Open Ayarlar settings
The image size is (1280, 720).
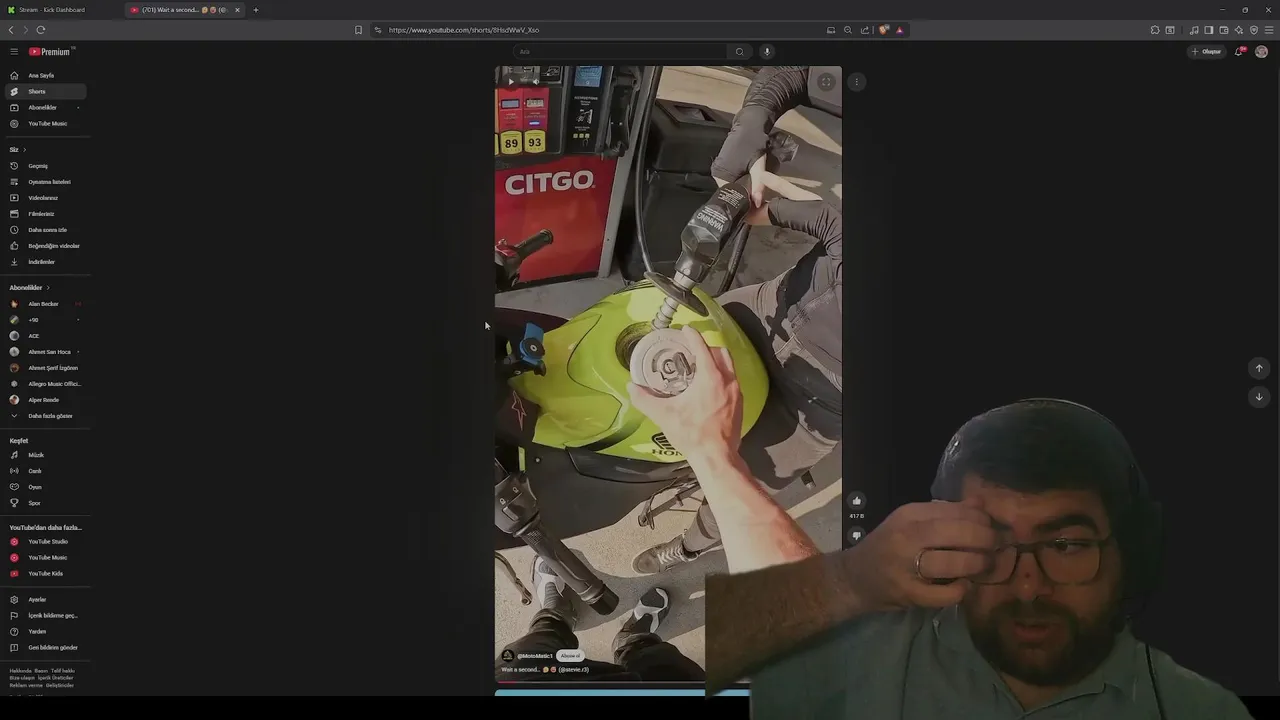pyautogui.click(x=45, y=599)
